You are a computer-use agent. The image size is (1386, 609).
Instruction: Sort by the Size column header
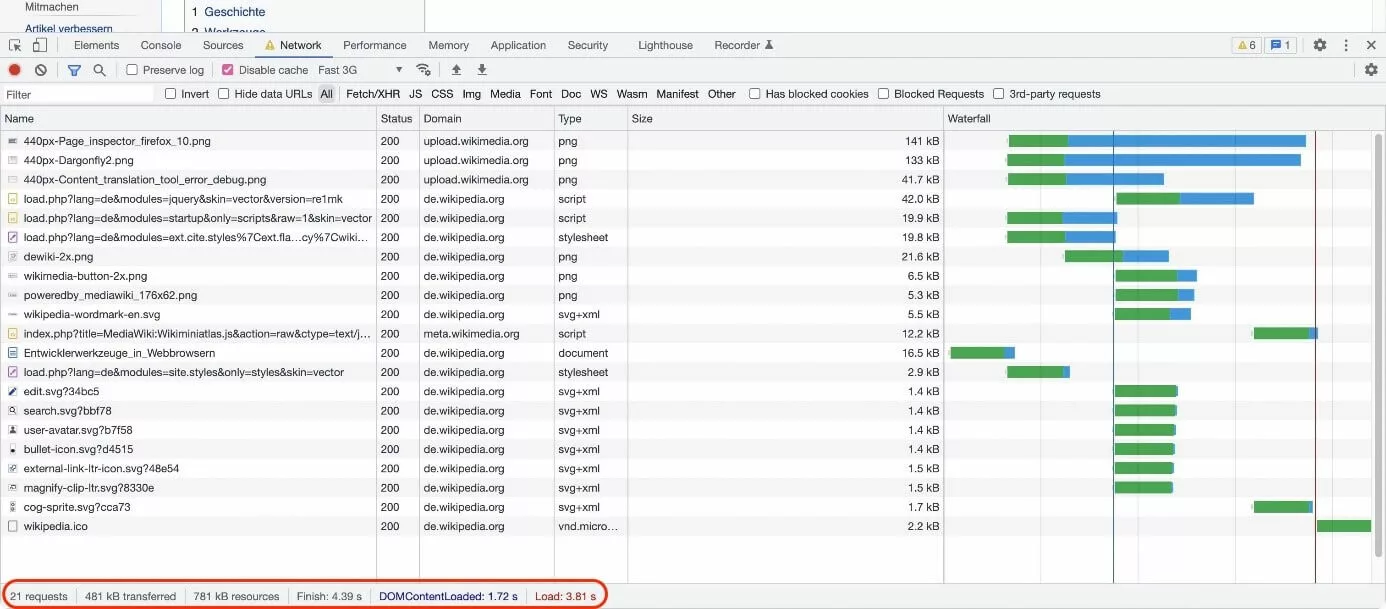(x=785, y=118)
